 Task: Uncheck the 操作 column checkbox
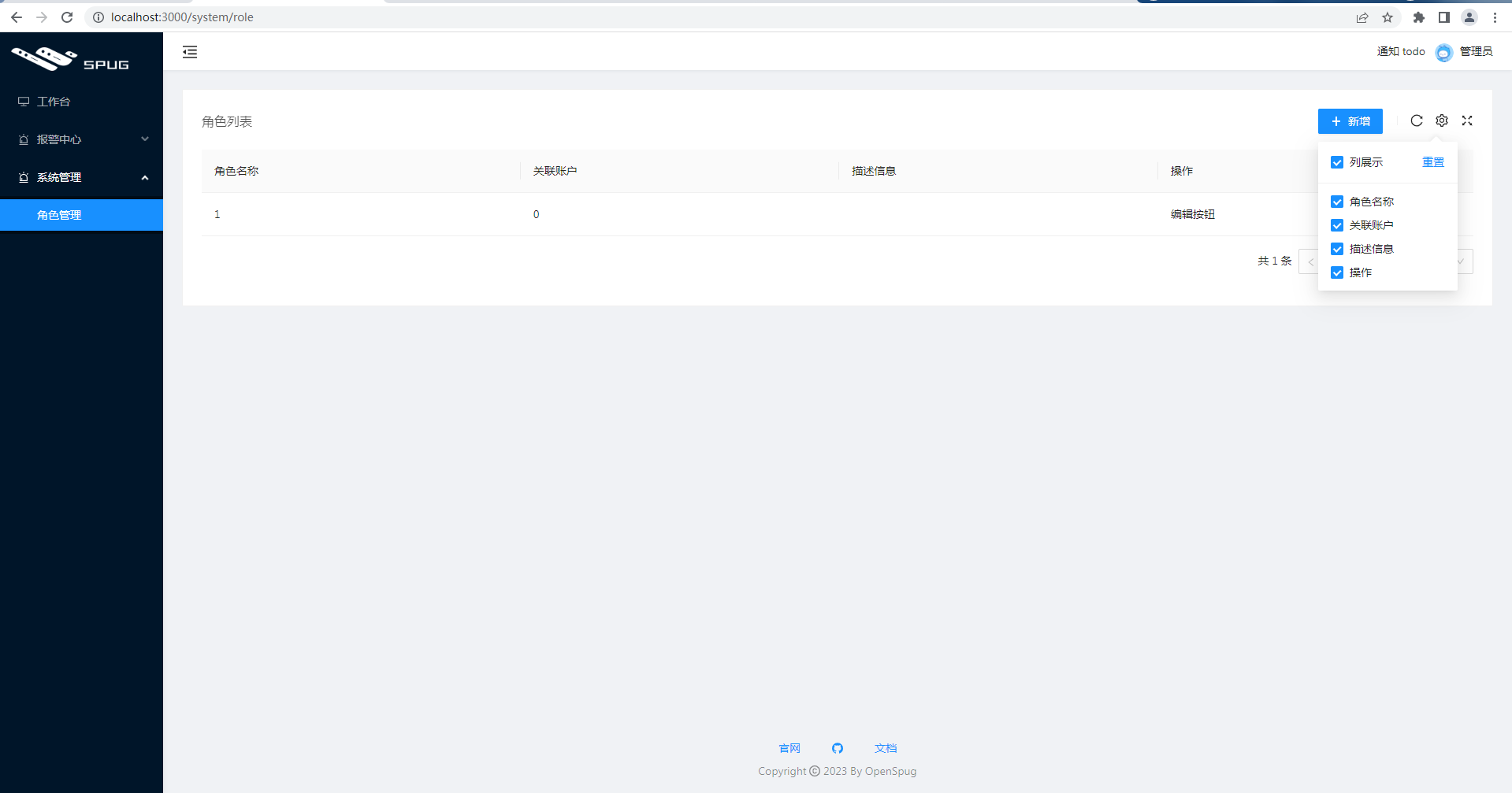click(x=1337, y=272)
